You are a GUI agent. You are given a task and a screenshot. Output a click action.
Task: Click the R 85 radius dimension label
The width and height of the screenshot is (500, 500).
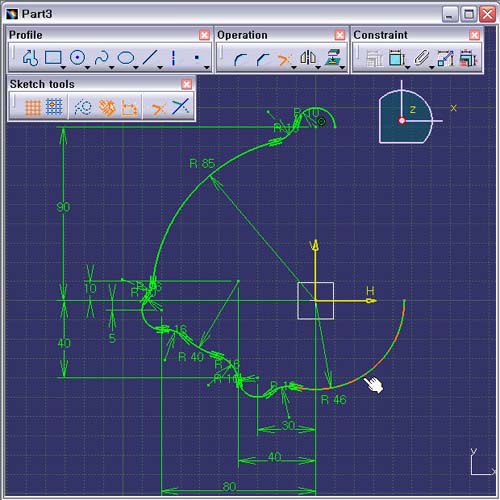click(202, 163)
